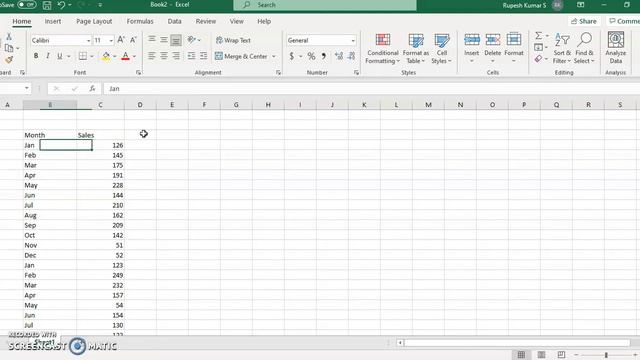The image size is (640, 360).
Task: Click in the Search box
Action: tap(325, 5)
